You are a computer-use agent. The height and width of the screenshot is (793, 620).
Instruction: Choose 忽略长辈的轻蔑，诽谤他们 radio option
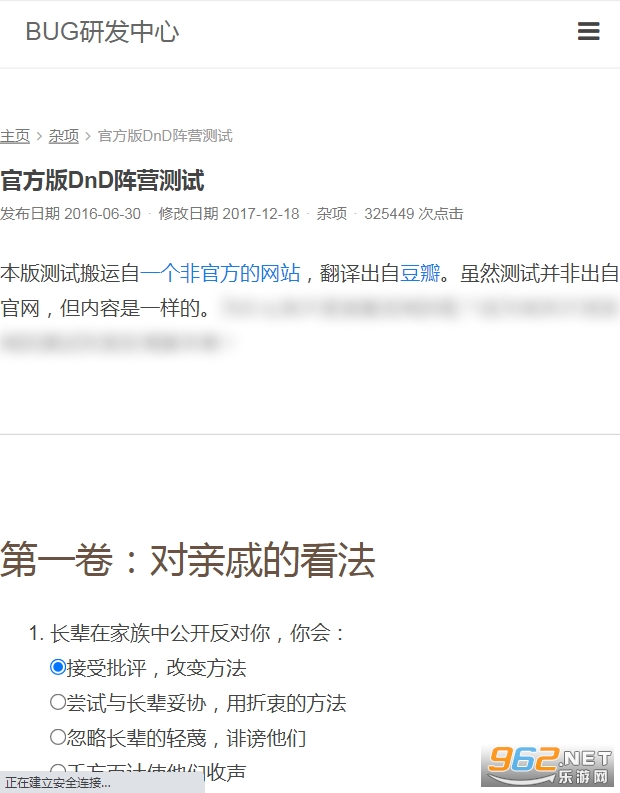(x=58, y=737)
